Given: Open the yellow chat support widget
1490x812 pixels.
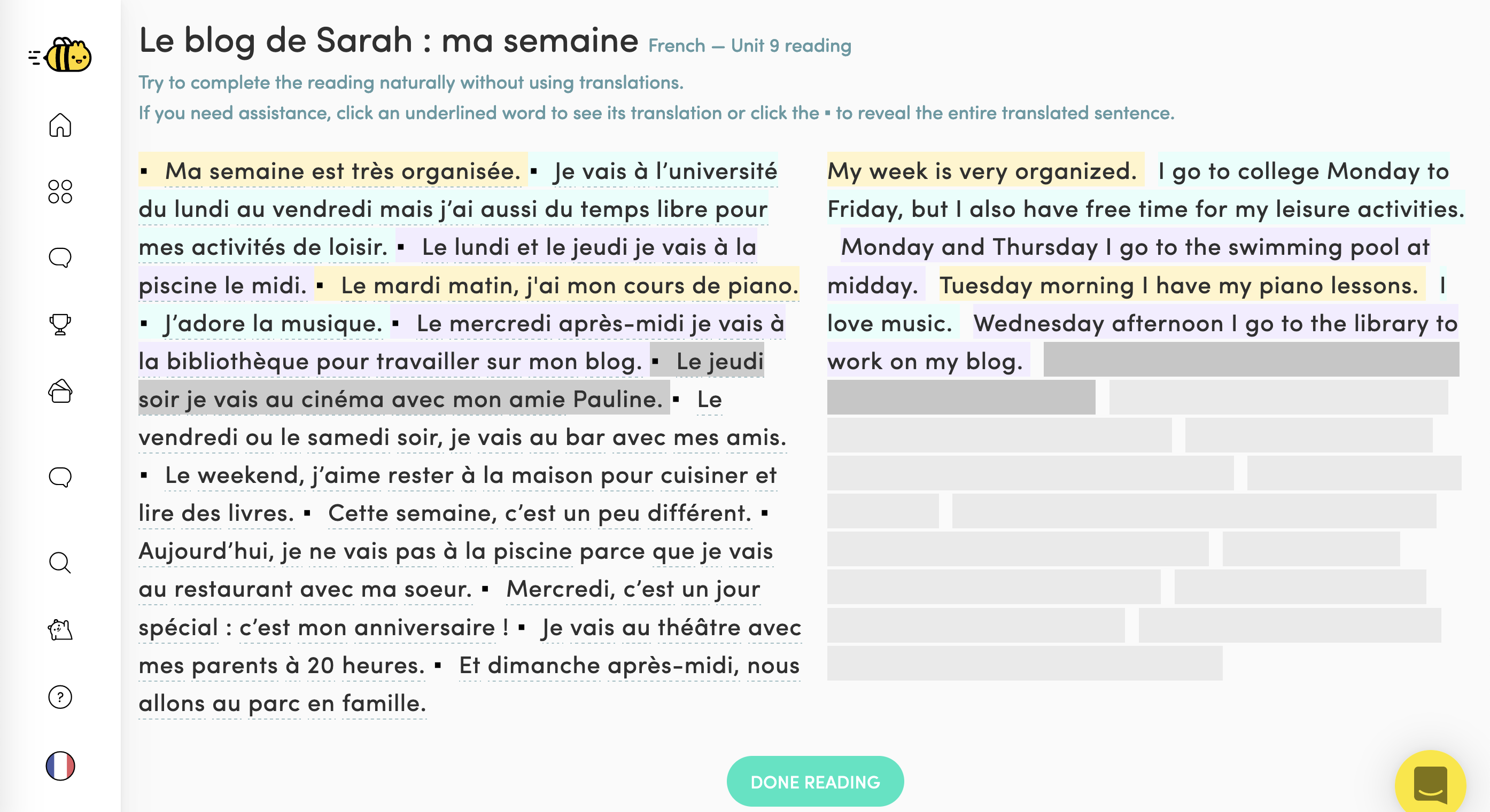Looking at the screenshot, I should click(1430, 784).
